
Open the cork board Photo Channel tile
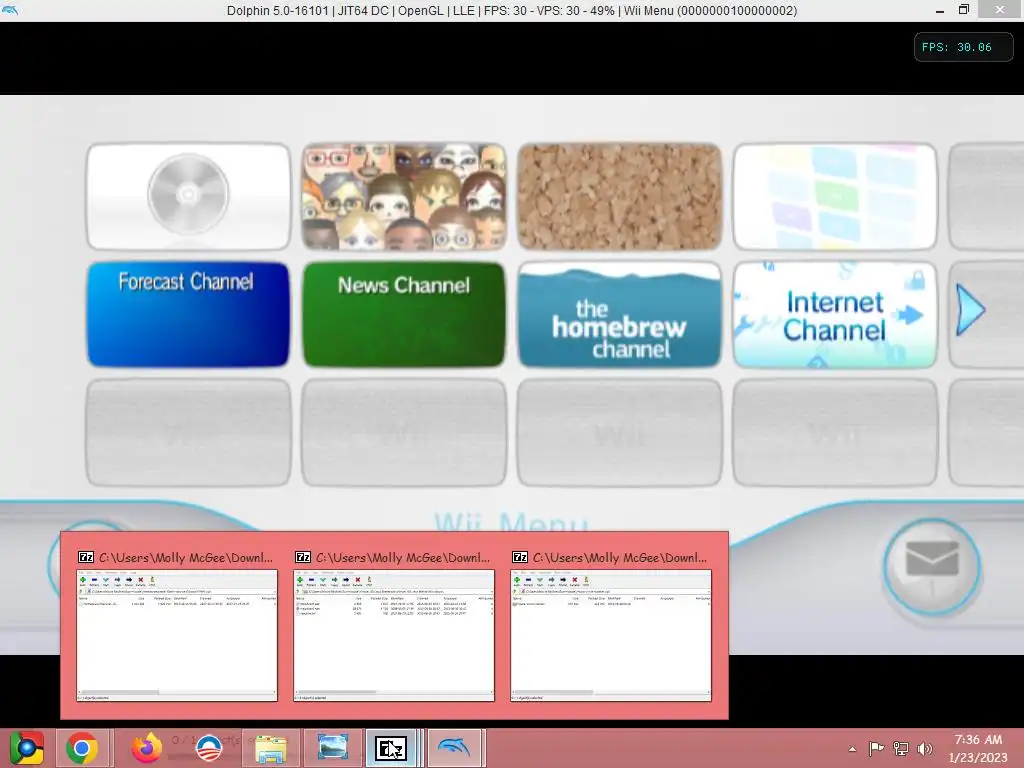[x=619, y=196]
